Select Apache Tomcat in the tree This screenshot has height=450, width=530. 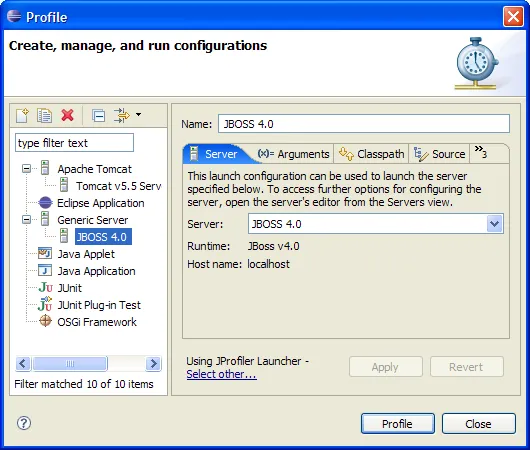click(95, 169)
